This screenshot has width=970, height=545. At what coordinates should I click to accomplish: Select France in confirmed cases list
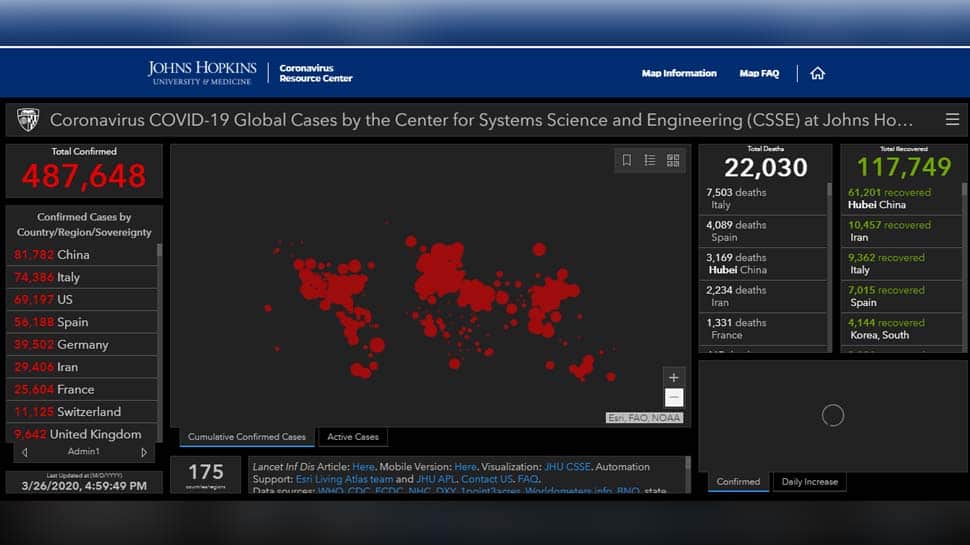(81, 389)
